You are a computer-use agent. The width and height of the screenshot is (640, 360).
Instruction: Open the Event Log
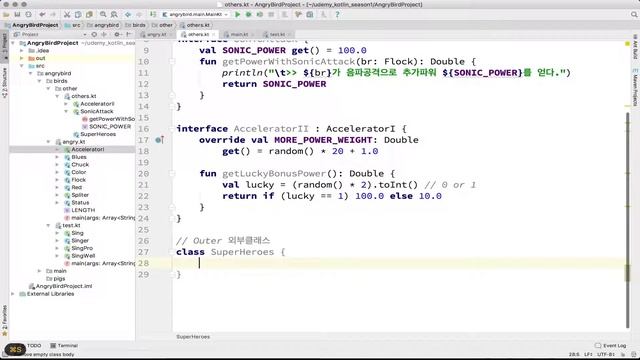611,346
